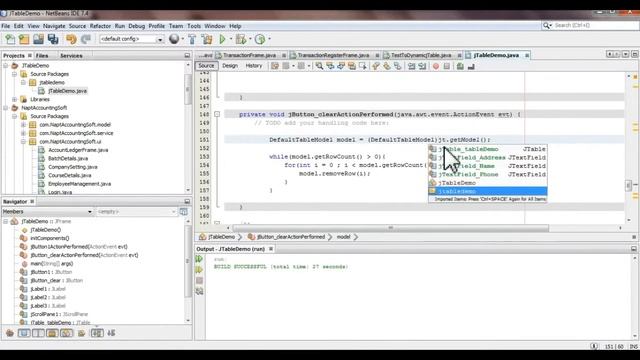Click the sort icon at Navigator bottom bar end
The height and width of the screenshot is (360, 640).
[x=111, y=333]
